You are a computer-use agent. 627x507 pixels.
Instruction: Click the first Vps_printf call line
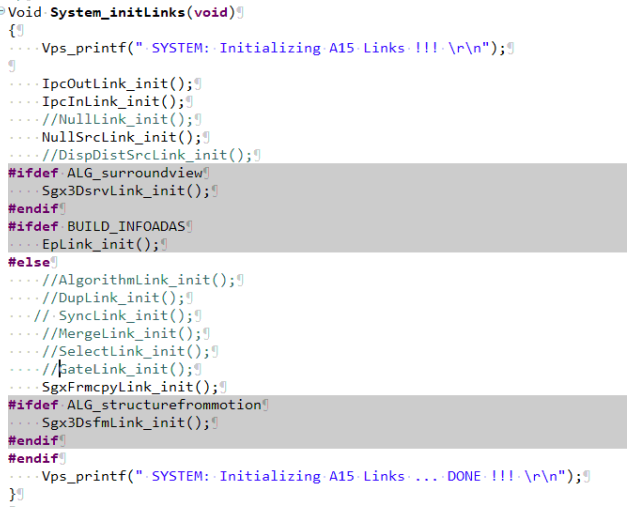click(x=274, y=48)
